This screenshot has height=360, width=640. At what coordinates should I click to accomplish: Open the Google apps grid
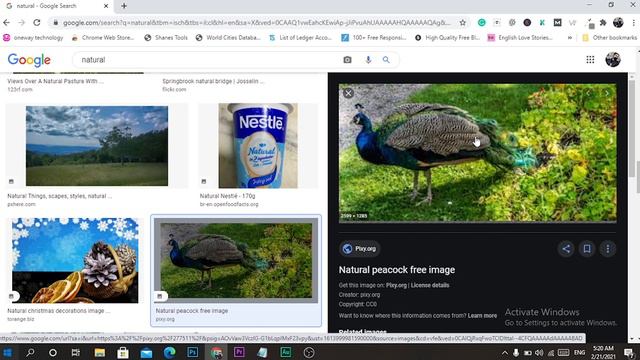pyautogui.click(x=590, y=60)
